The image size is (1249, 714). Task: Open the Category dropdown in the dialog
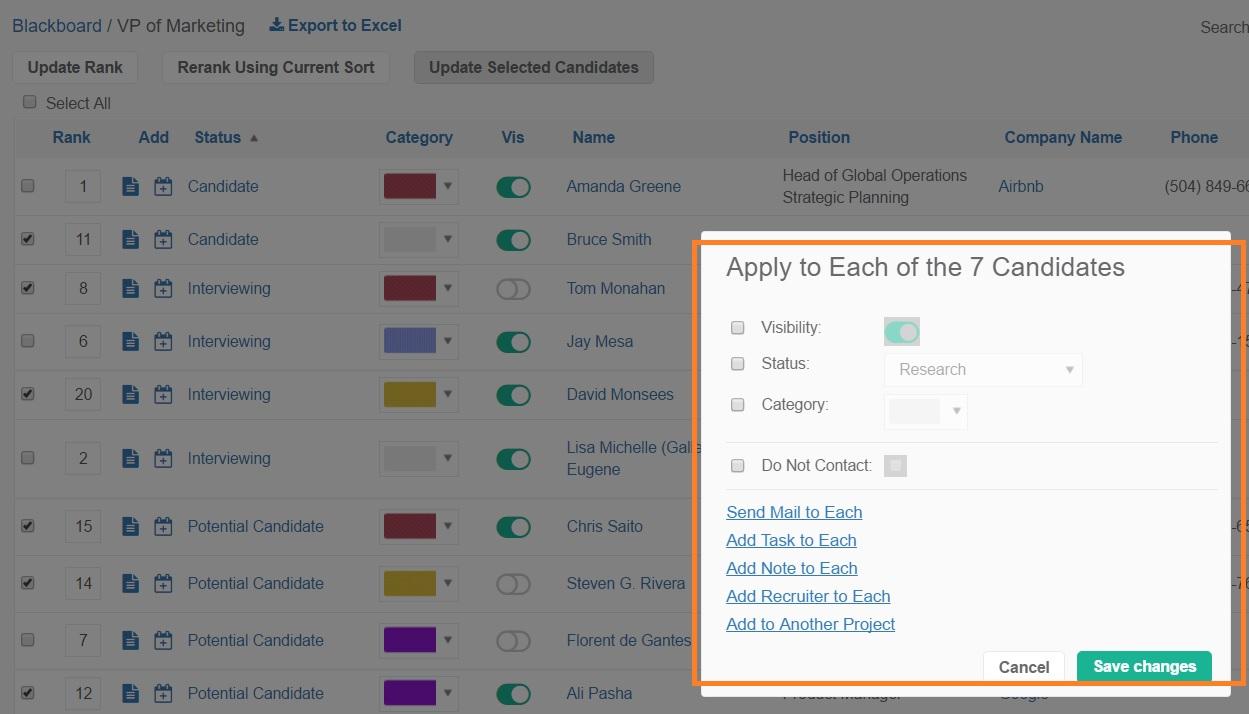[925, 411]
